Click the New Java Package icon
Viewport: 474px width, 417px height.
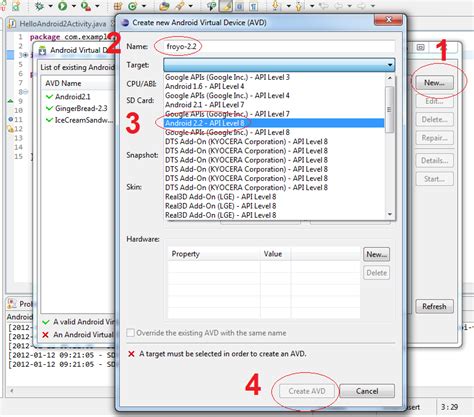point(118,6)
